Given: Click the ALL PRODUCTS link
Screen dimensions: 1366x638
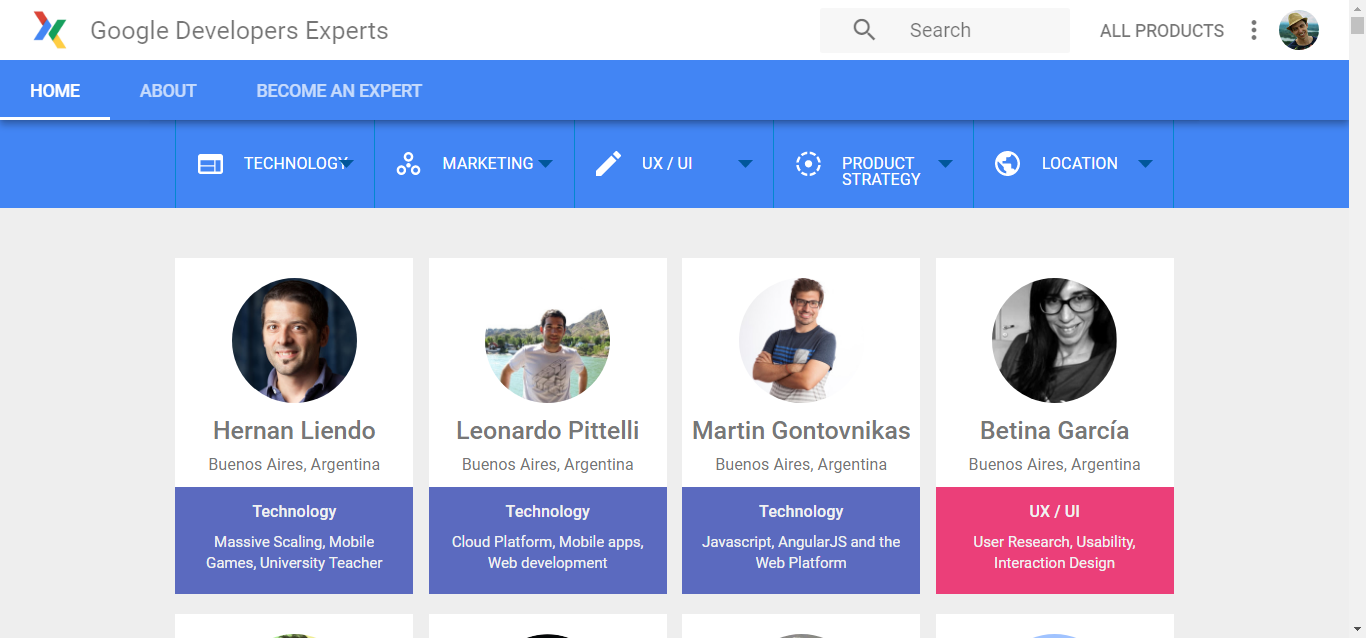Looking at the screenshot, I should tap(1162, 31).
